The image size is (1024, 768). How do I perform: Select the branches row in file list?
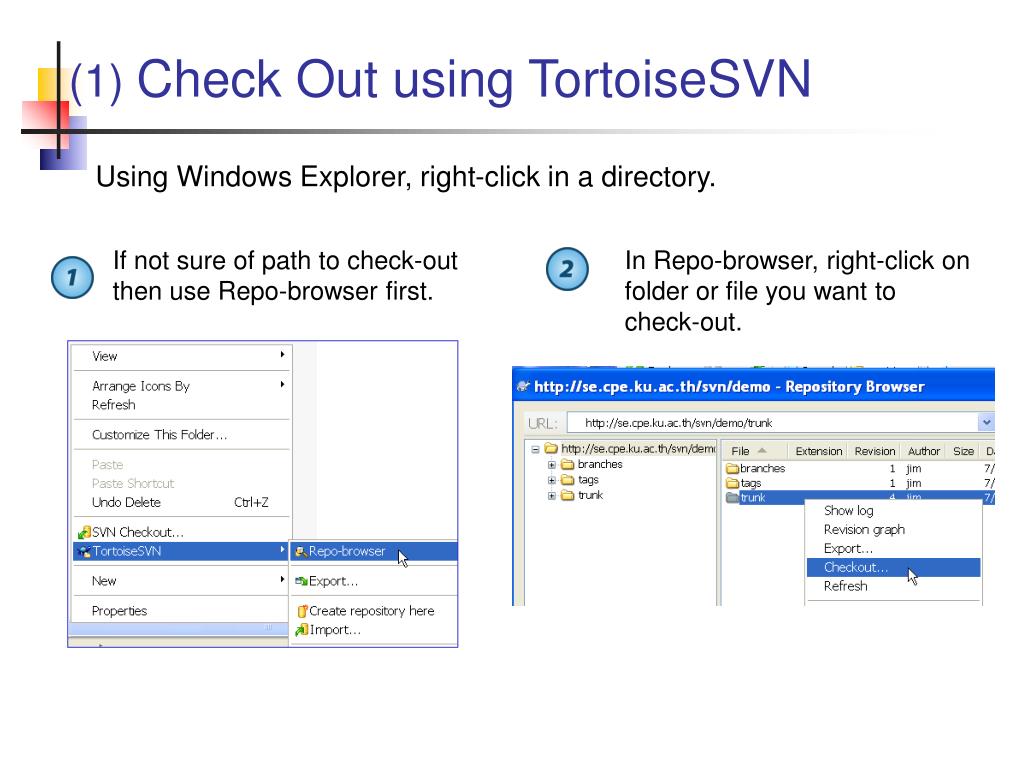click(x=859, y=468)
